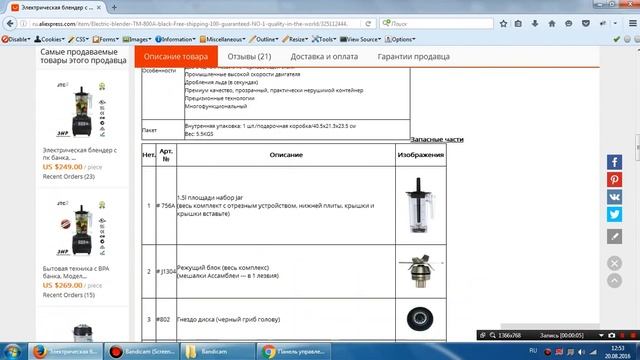Screen dimensions: 640x360
Task: Open the Pocket shield icon in toolbar
Action: pos(586,24)
